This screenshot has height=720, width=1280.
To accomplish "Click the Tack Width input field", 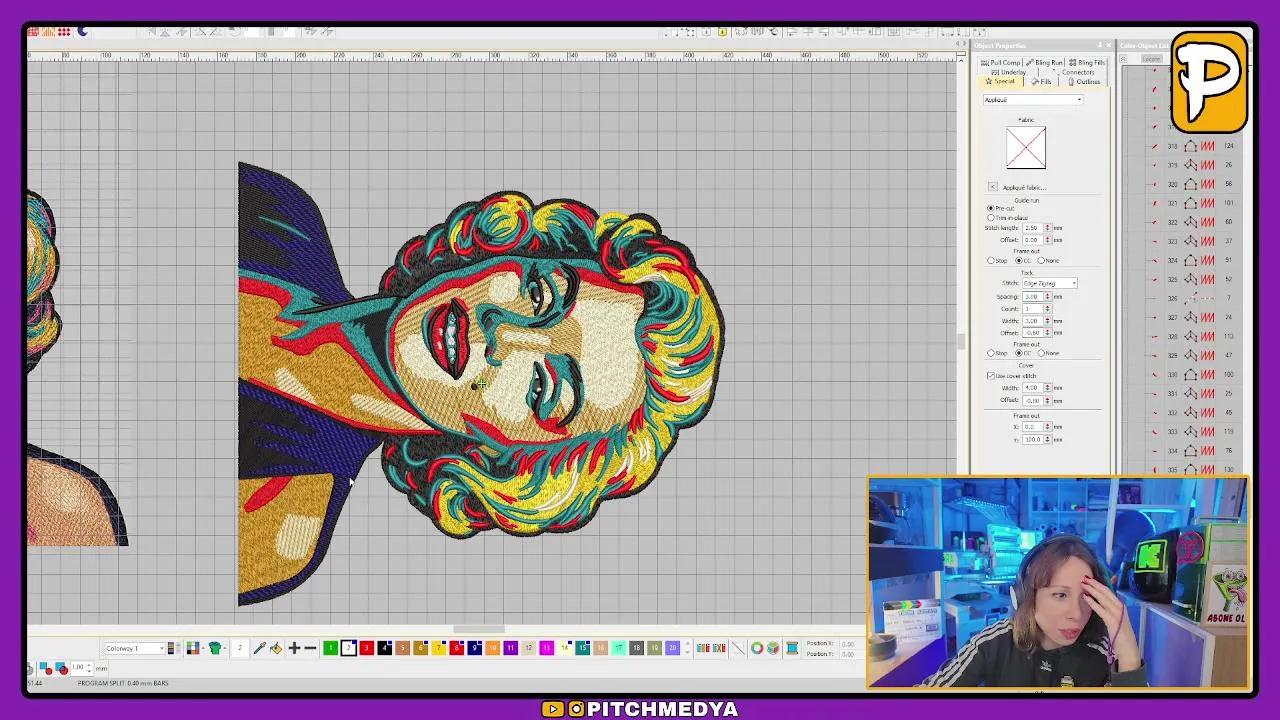I will tap(1031, 321).
